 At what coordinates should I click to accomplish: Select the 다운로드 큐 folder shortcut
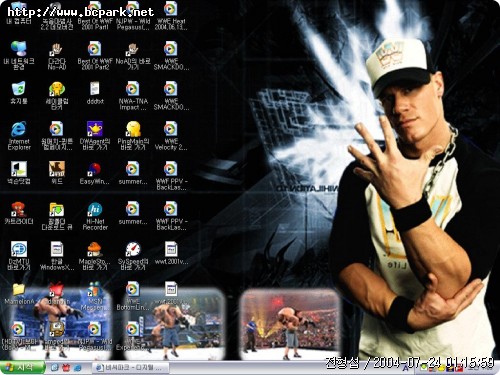click(57, 215)
